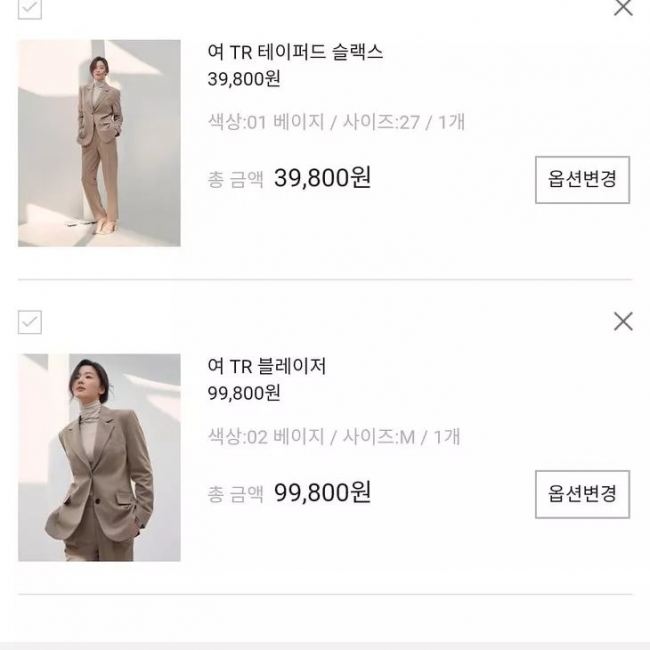The height and width of the screenshot is (650, 650).
Task: Open the 블레이저 product thumbnail
Action: [x=99, y=457]
